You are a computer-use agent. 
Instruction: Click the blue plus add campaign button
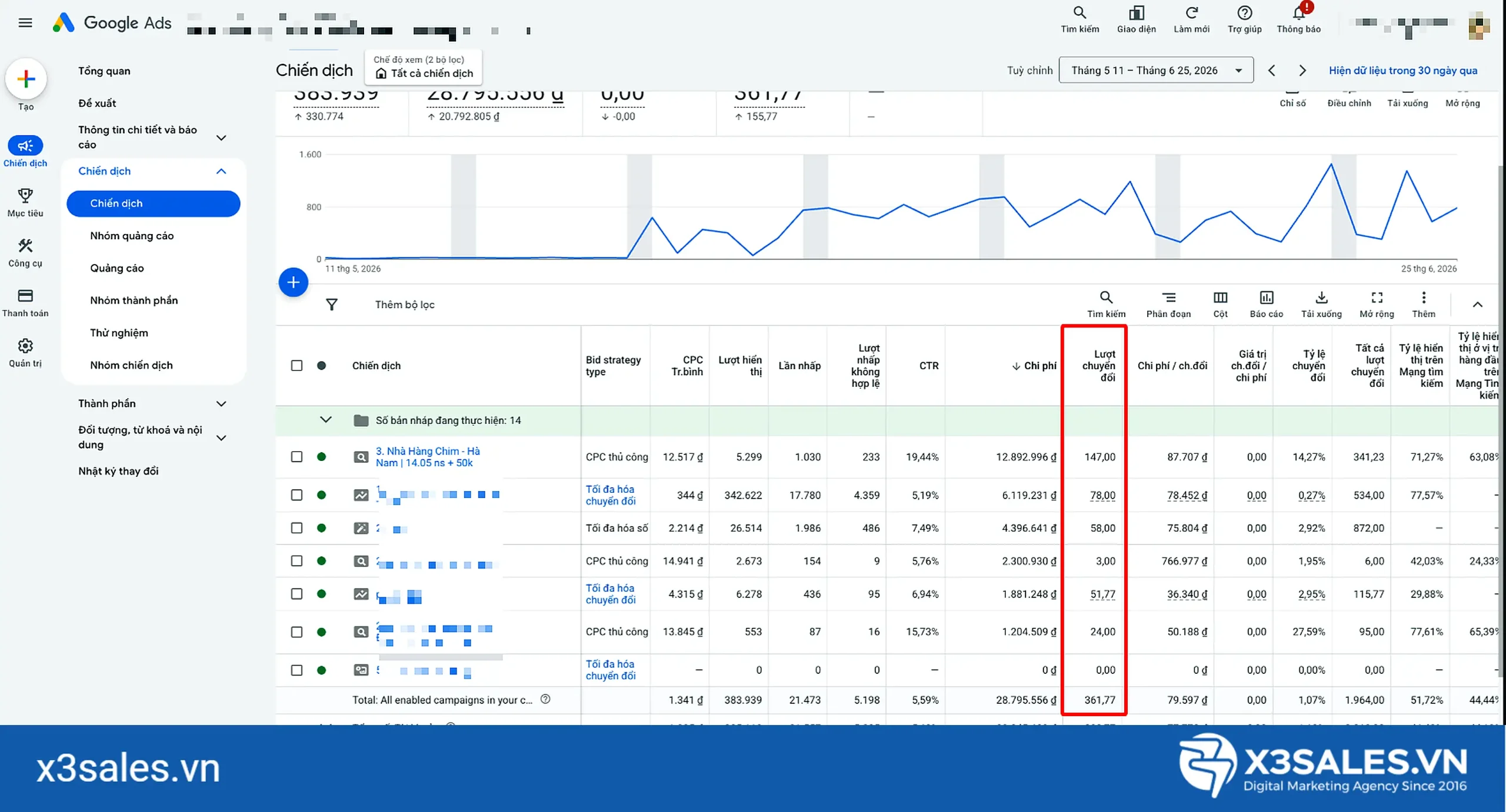point(293,282)
